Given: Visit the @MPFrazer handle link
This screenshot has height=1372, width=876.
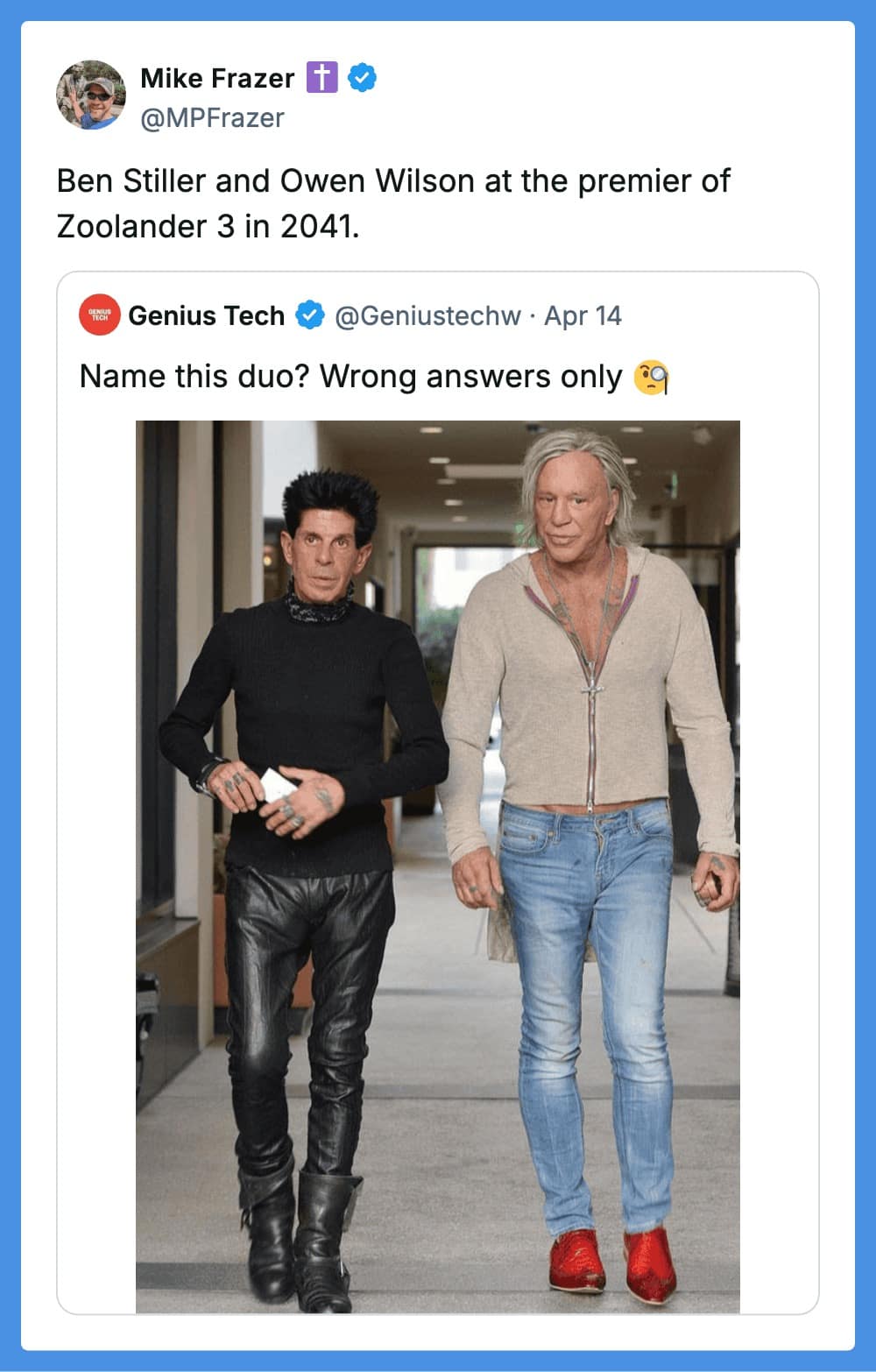Looking at the screenshot, I should tap(212, 117).
